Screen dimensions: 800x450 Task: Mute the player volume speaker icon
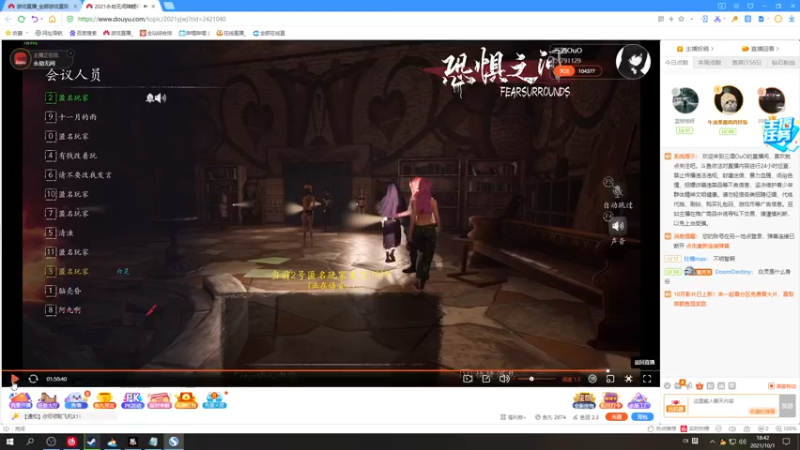coord(504,379)
